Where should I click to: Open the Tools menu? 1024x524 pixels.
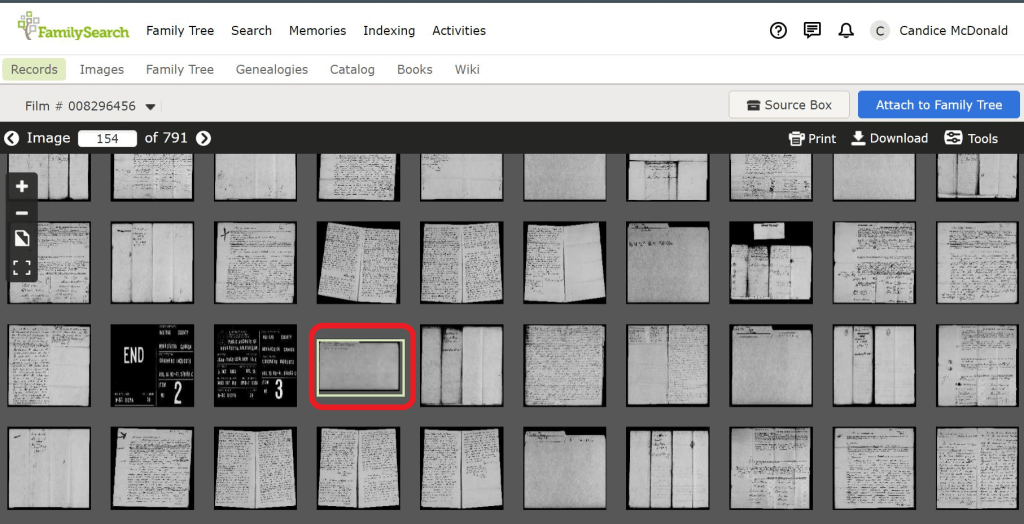point(970,139)
